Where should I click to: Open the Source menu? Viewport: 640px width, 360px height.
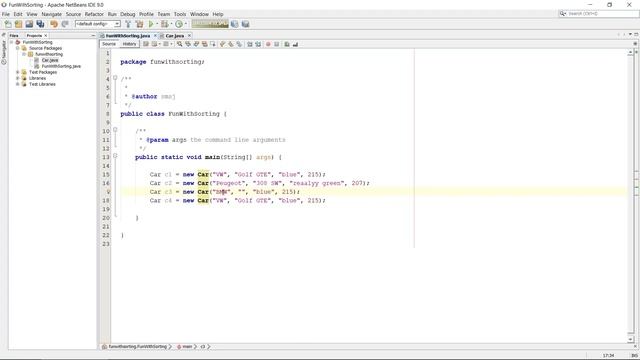pos(73,14)
